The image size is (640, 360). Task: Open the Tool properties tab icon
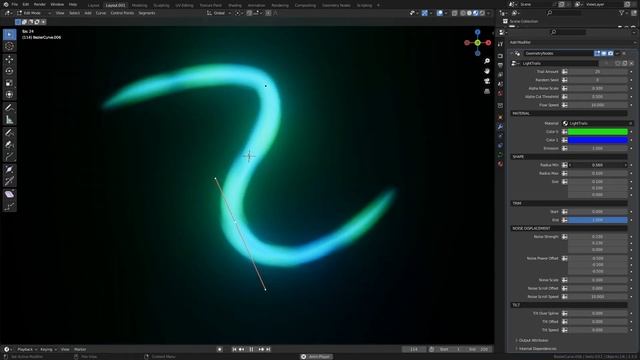click(x=500, y=44)
